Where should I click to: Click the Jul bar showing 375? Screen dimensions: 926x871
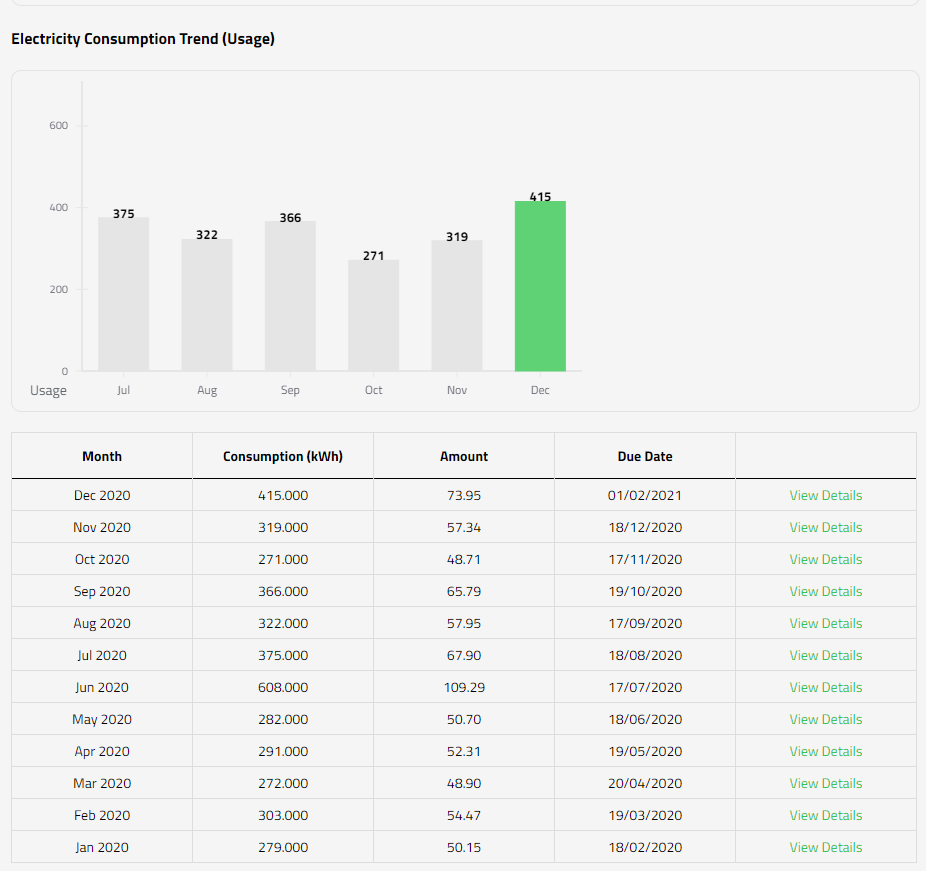point(123,295)
